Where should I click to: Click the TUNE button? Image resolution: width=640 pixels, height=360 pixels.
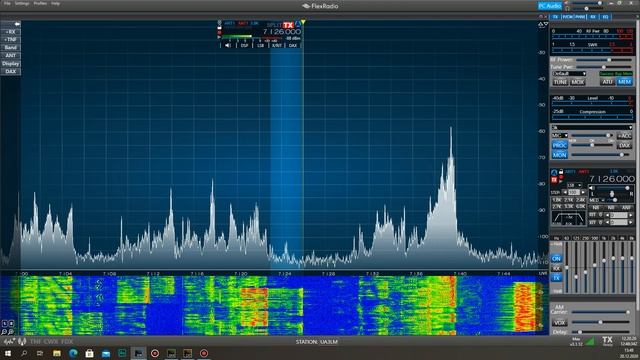(x=560, y=82)
